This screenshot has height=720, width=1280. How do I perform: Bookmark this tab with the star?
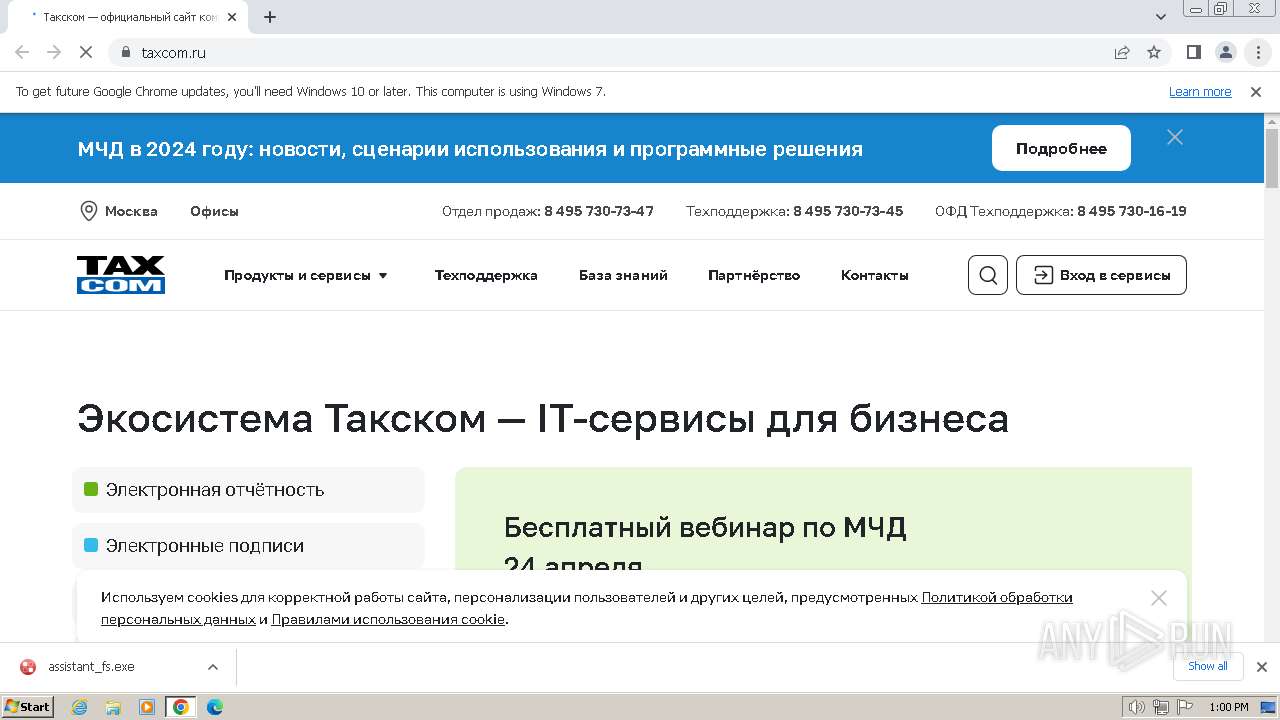[x=1154, y=52]
